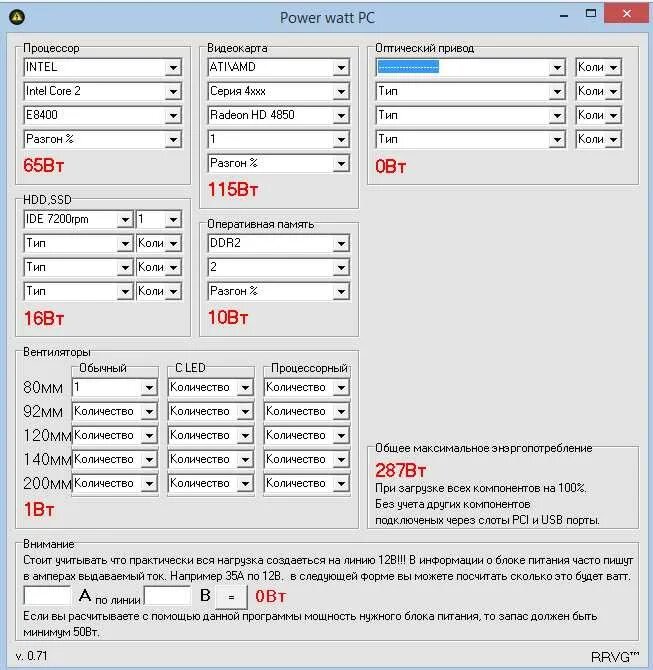Viewport: 653px width, 670px height.
Task: Click the voltage input field before В
Action: [x=168, y=596]
